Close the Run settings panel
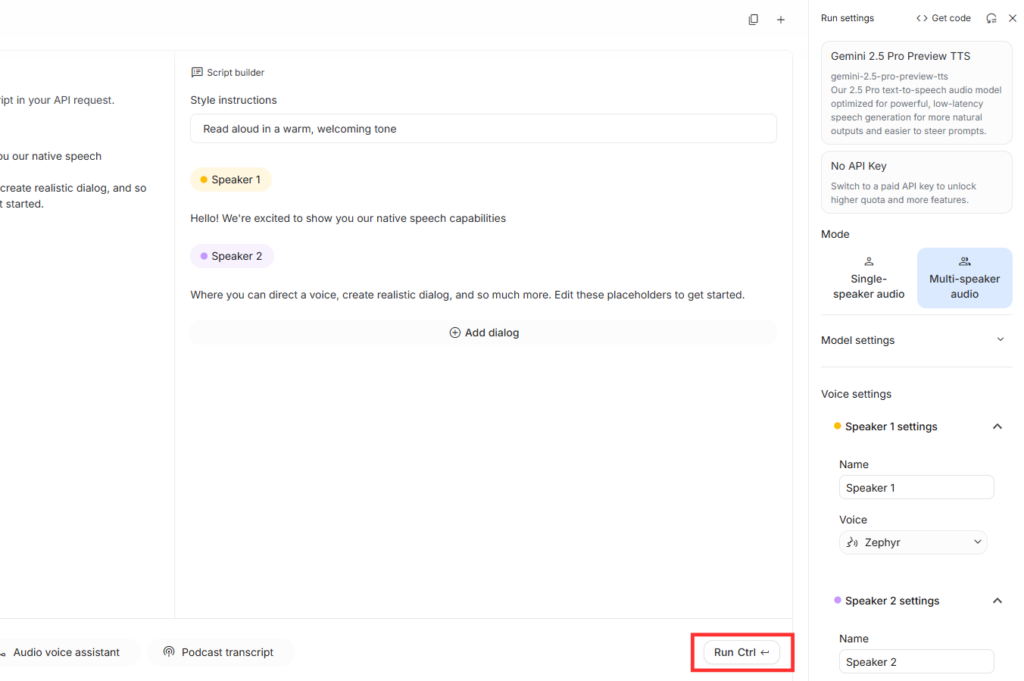This screenshot has width=1024, height=681. click(x=1012, y=18)
